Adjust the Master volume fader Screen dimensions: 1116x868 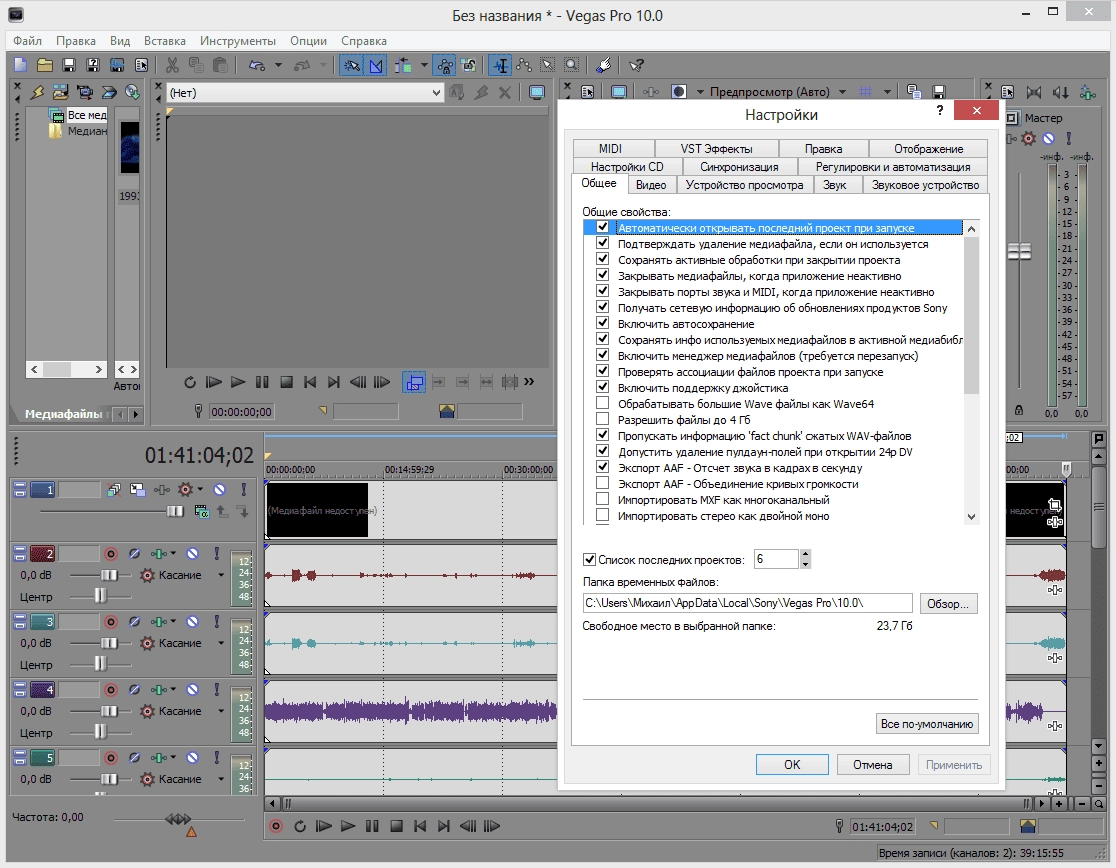tap(1019, 252)
